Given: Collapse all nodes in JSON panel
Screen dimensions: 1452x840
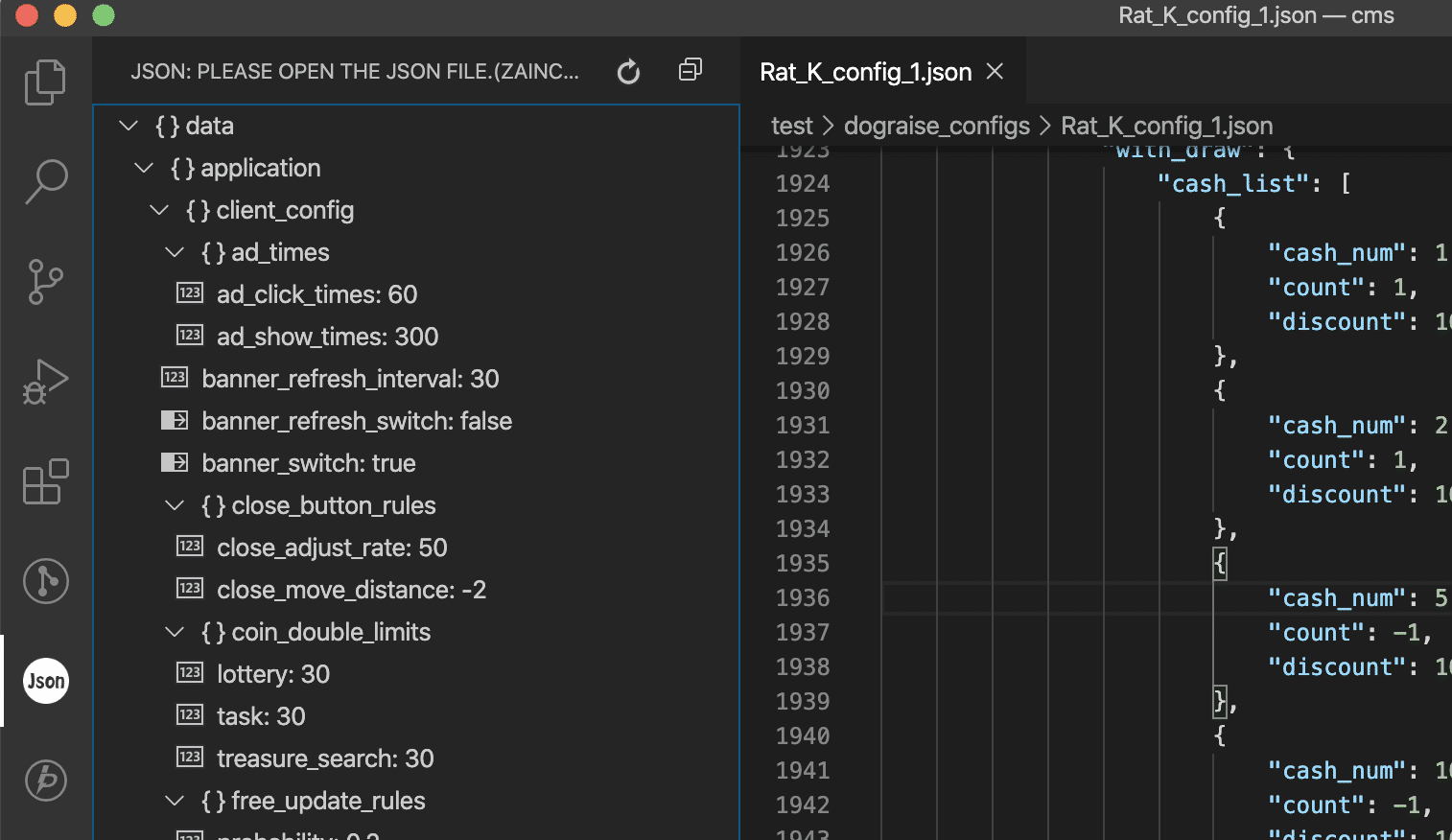Looking at the screenshot, I should coord(691,70).
